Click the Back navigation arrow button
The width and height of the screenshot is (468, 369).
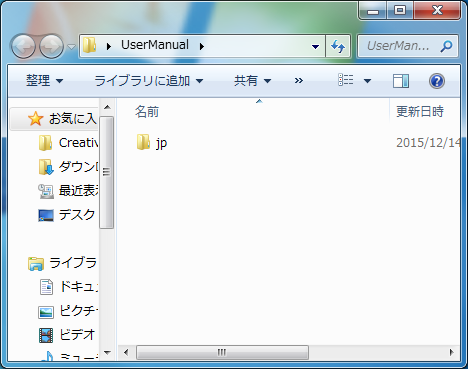[x=23, y=46]
